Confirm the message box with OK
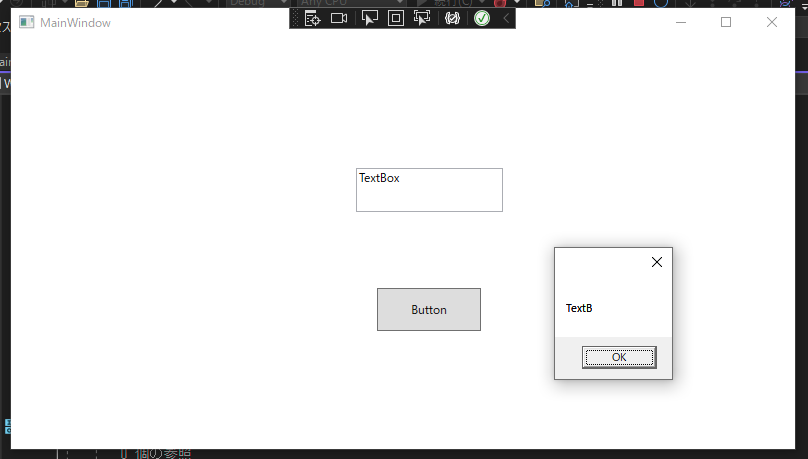 tap(619, 357)
